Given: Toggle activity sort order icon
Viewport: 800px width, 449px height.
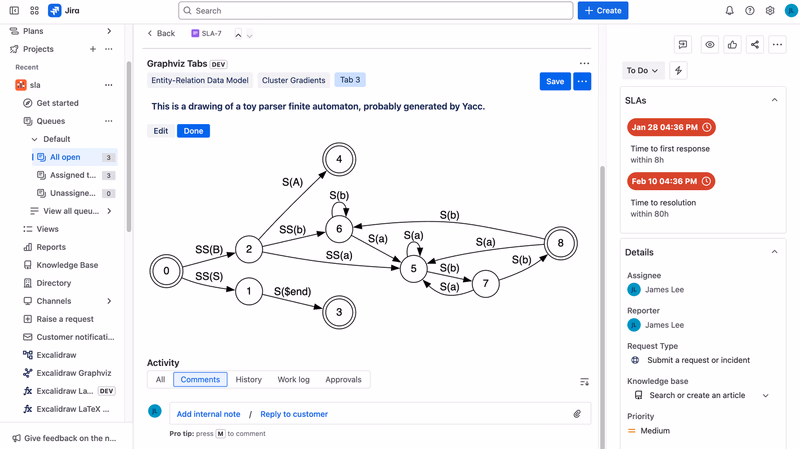Looking at the screenshot, I should click(x=585, y=382).
